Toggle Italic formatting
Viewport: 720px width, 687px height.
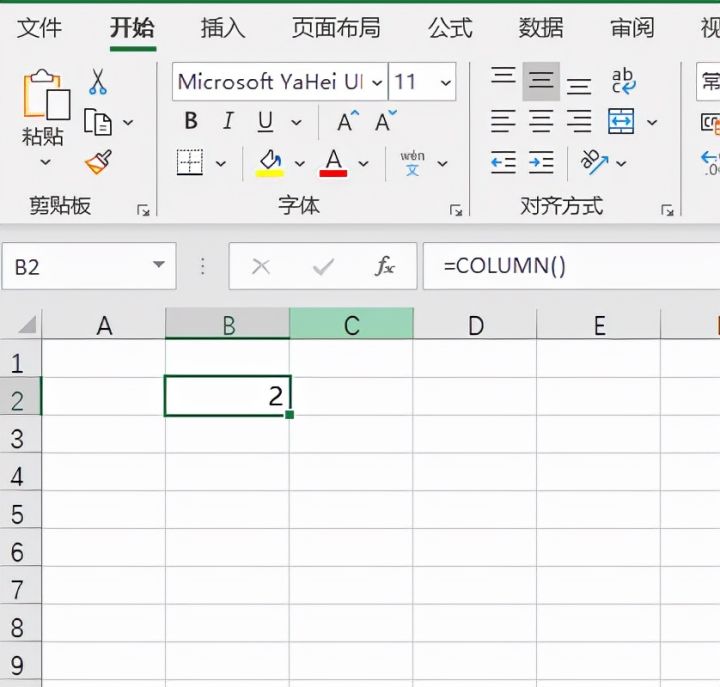228,121
